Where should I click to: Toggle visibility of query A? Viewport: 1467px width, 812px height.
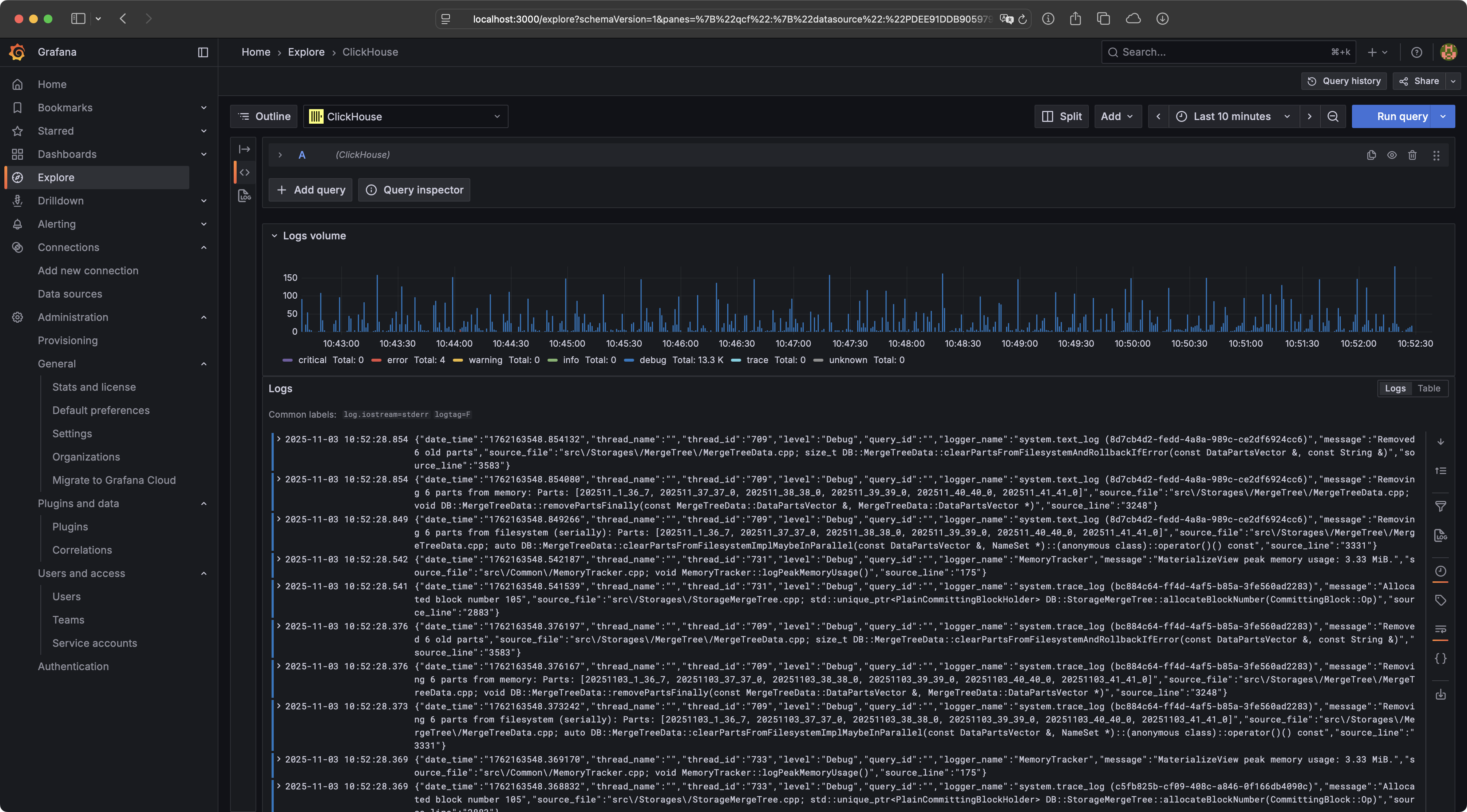pyautogui.click(x=1392, y=155)
